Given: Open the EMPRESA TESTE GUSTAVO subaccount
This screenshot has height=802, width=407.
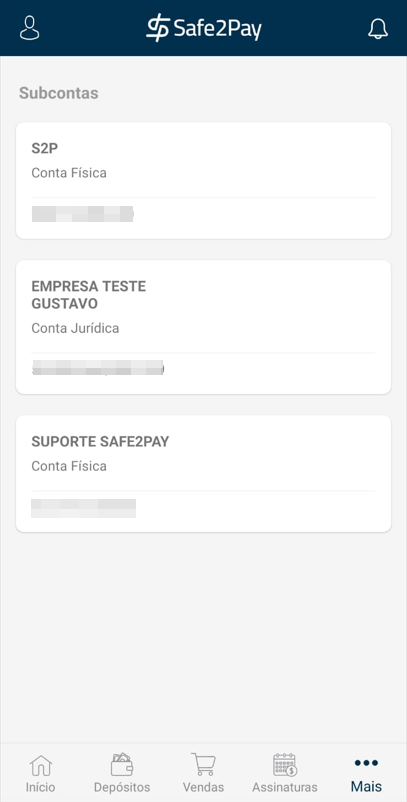Looking at the screenshot, I should coord(204,327).
